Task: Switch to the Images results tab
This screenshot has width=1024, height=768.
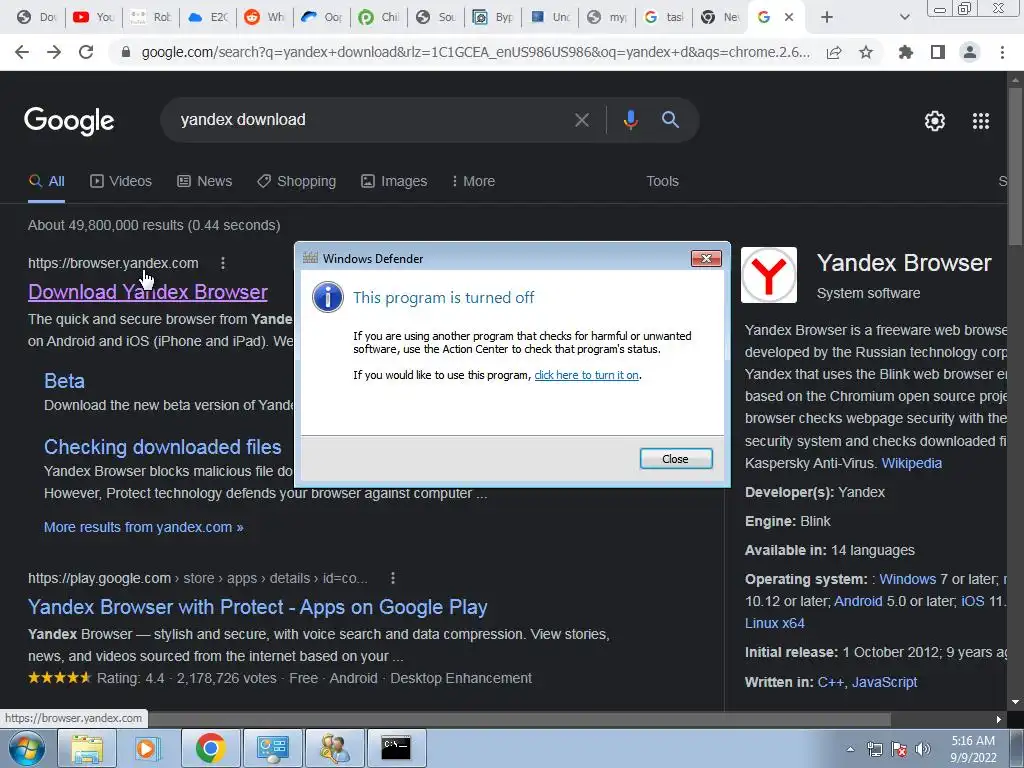Action: pos(394,182)
